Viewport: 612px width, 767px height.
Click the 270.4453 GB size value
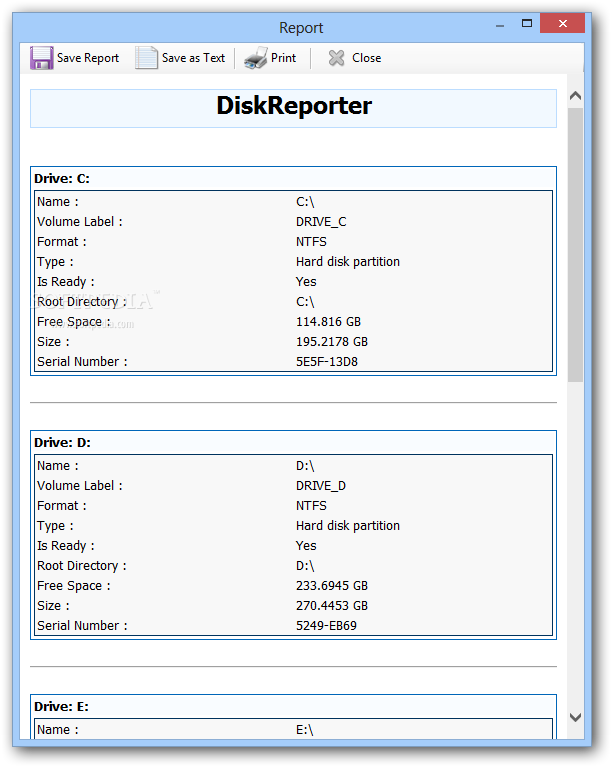(332, 606)
